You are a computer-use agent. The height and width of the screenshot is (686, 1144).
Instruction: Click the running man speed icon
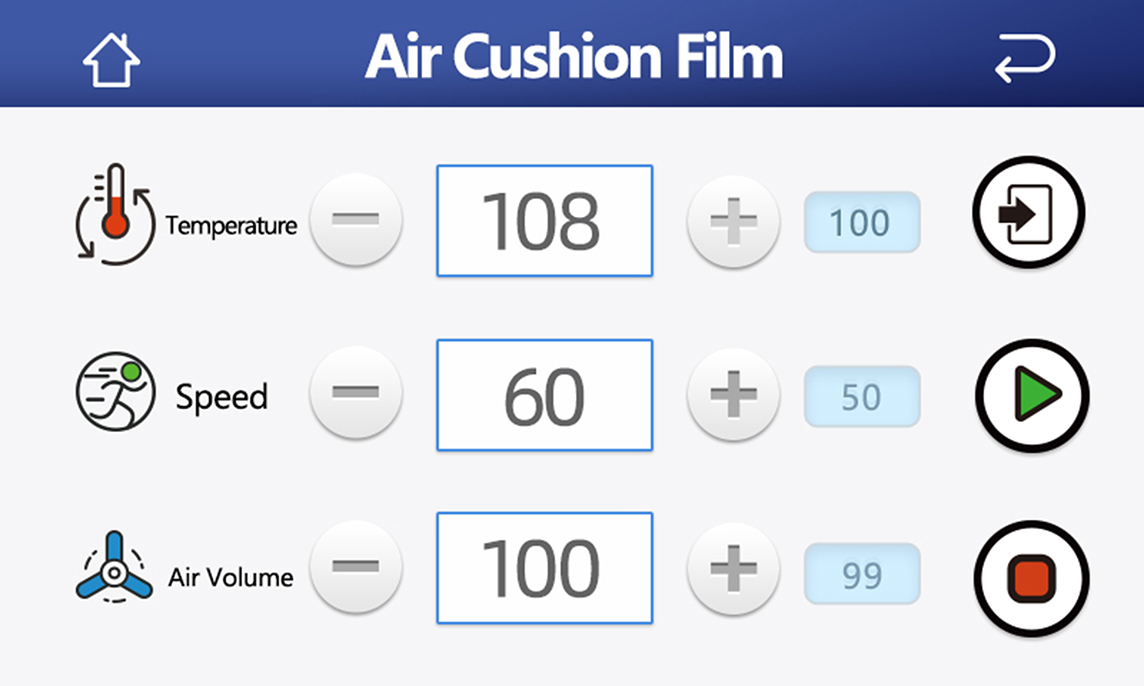coord(116,391)
